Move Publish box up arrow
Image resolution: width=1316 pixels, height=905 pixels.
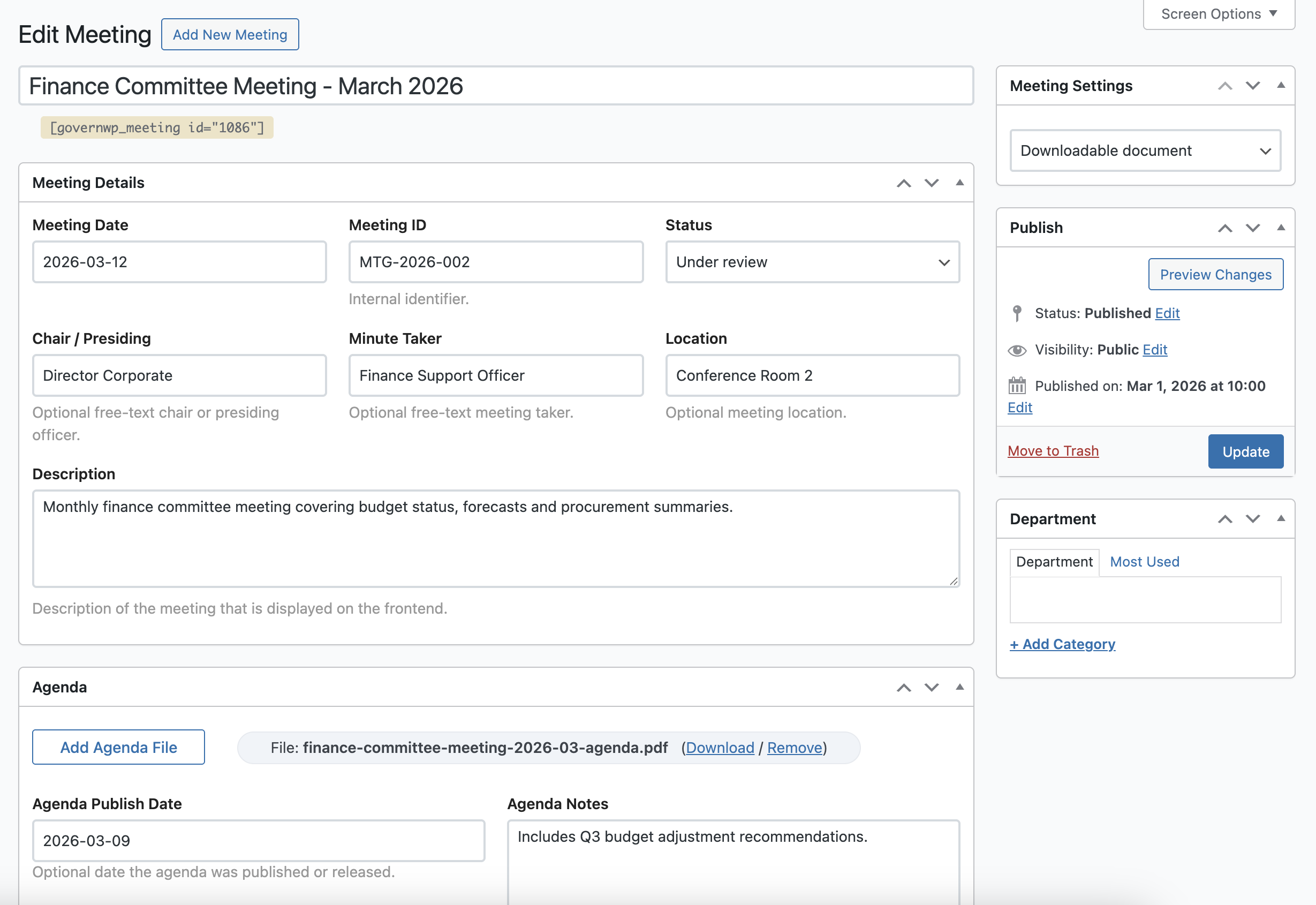pos(1225,228)
